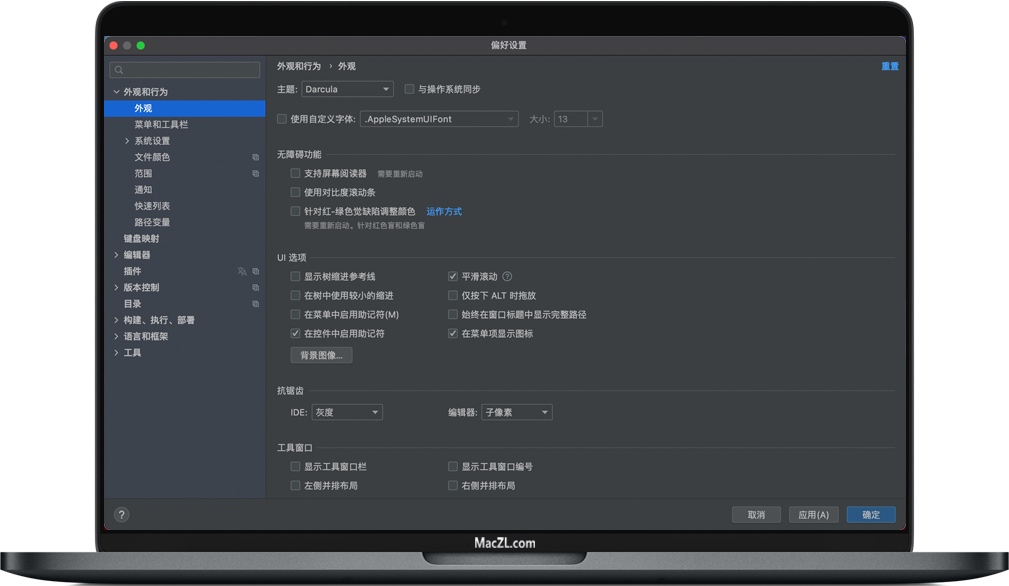
Task: Click the language icon next to 插件
Action: coord(243,271)
